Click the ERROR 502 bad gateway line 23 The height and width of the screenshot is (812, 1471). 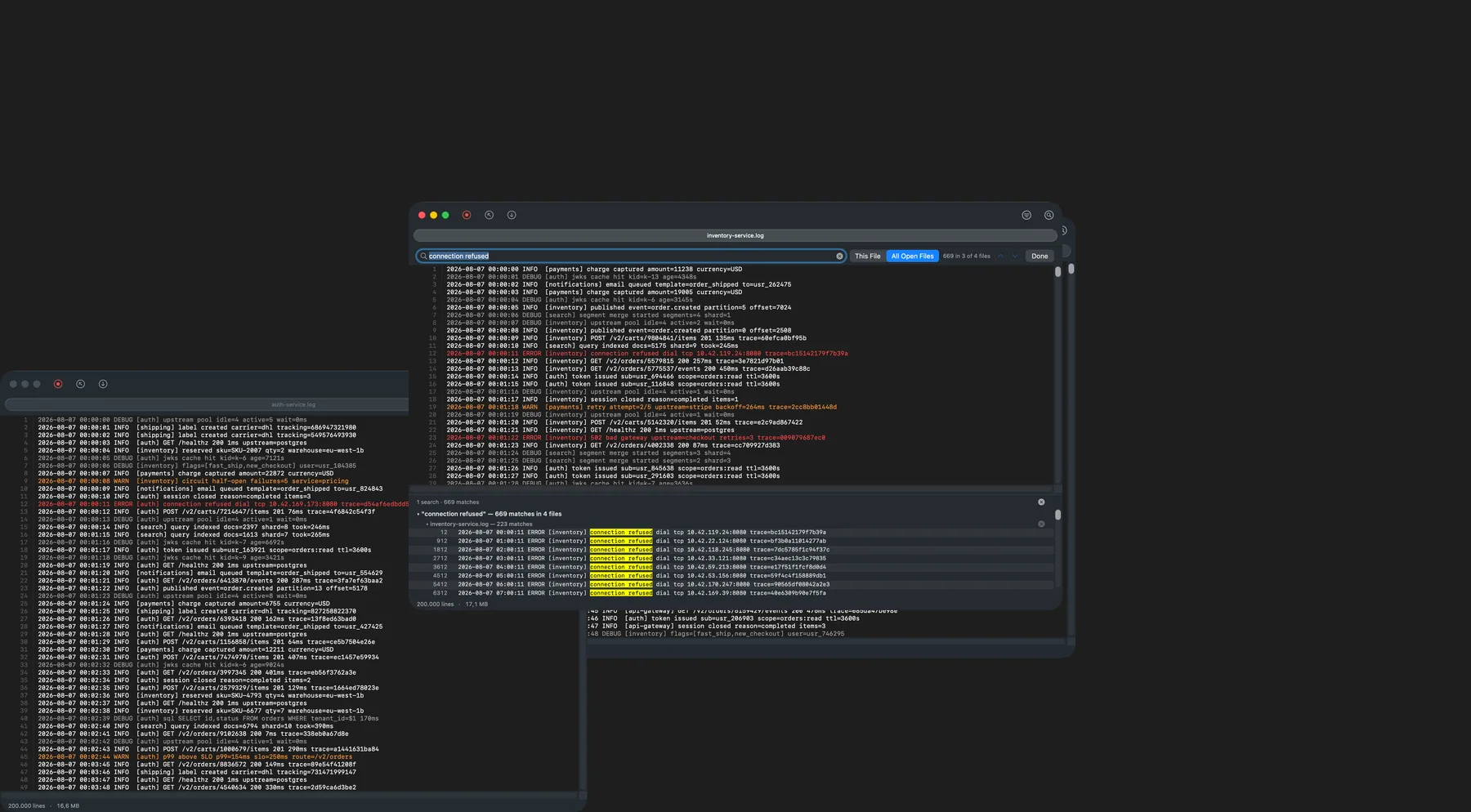(x=636, y=438)
